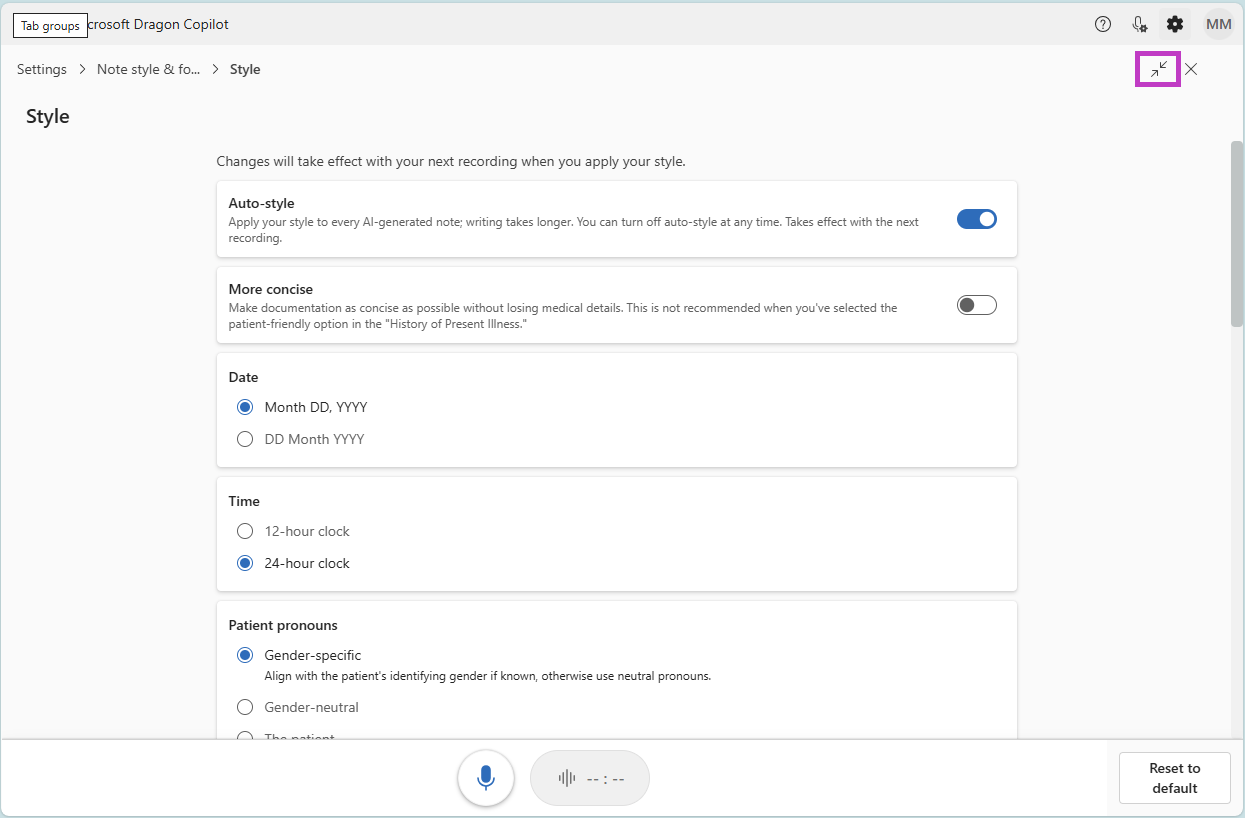Viewport: 1245px width, 818px height.
Task: Select the DD Month YYYY date format
Action: click(245, 439)
